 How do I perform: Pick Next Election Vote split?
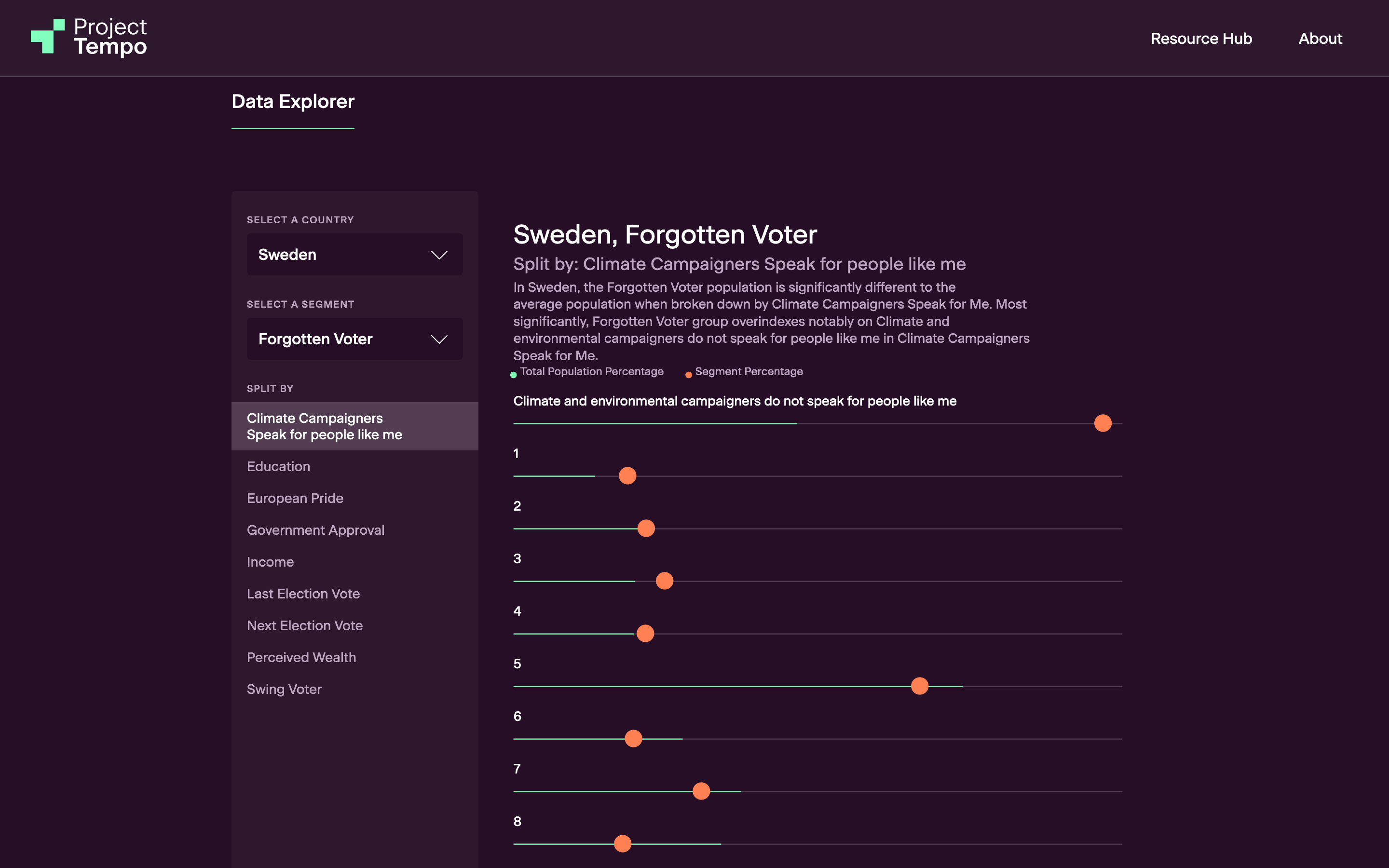point(305,626)
